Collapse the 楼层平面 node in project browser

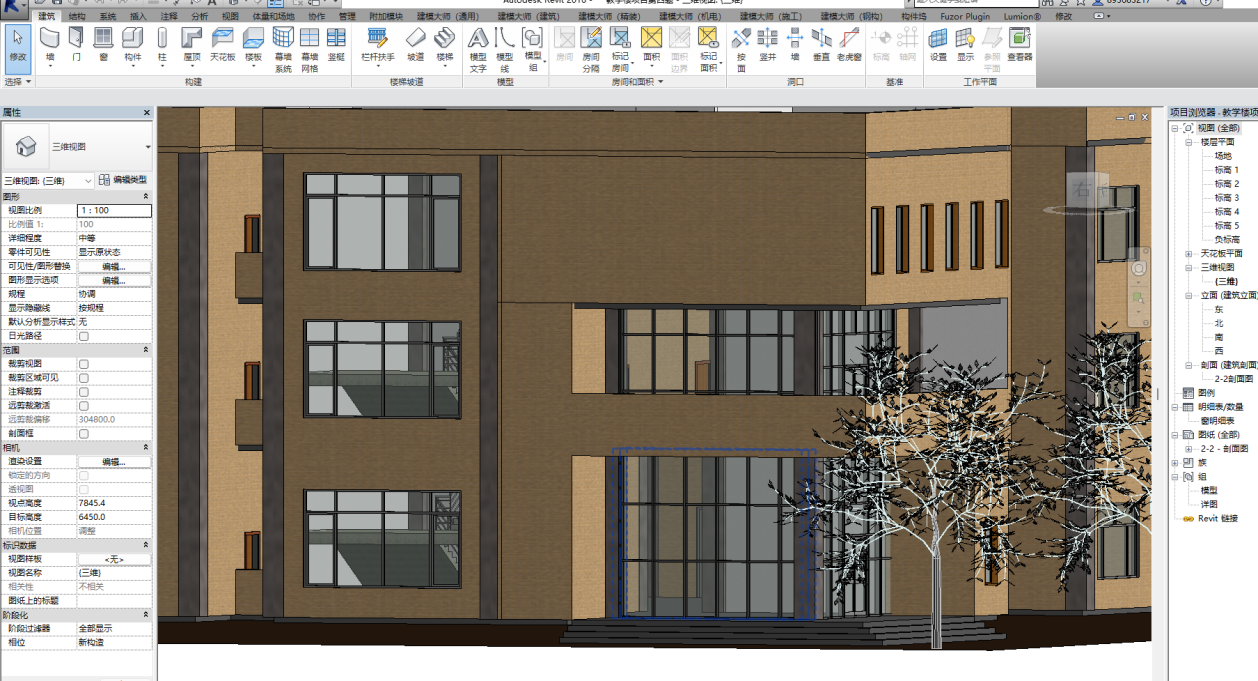tap(1189, 142)
